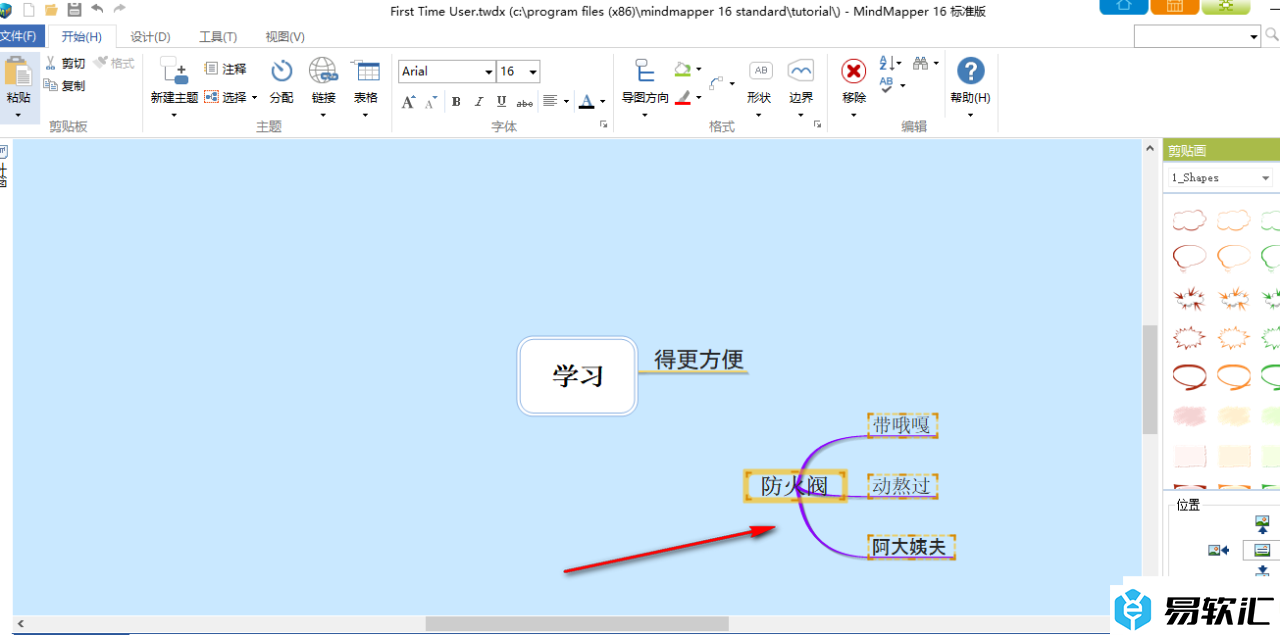Open the text alignment dropdown arrow
1280x635 pixels.
coord(566,102)
